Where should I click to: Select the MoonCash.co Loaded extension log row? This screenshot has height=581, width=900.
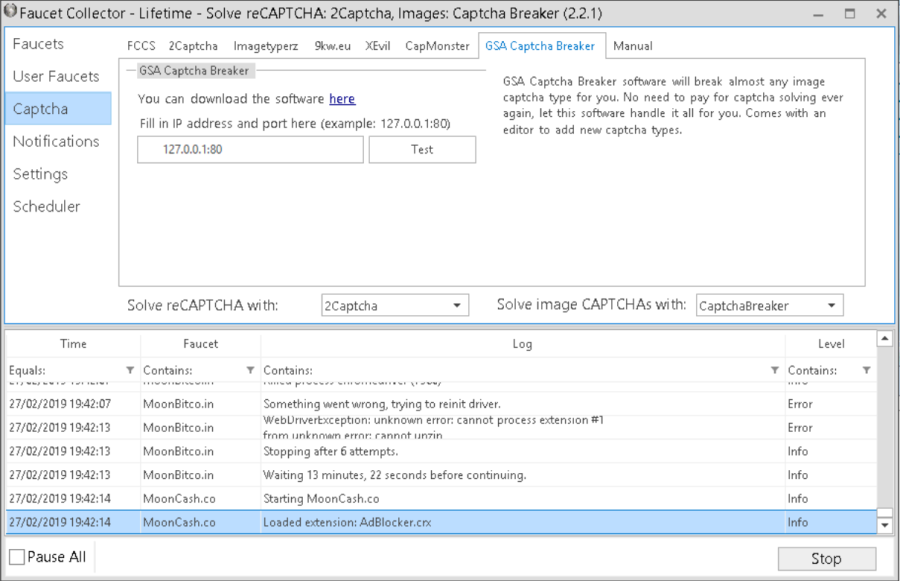pyautogui.click(x=440, y=522)
